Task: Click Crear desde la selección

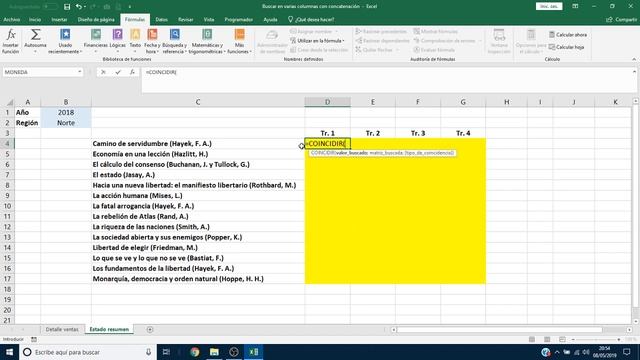Action: coord(319,50)
